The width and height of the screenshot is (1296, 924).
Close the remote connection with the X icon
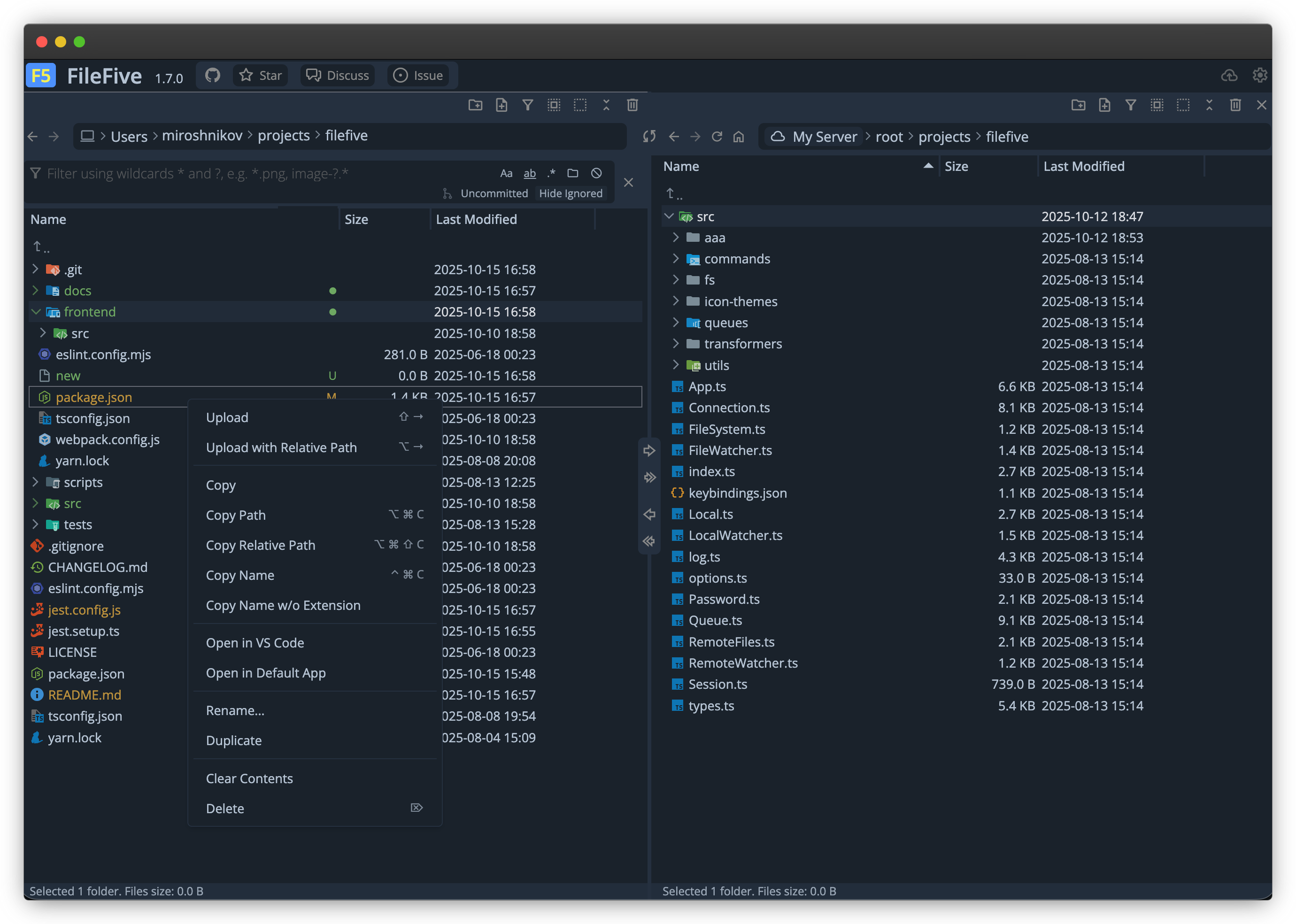(1261, 105)
